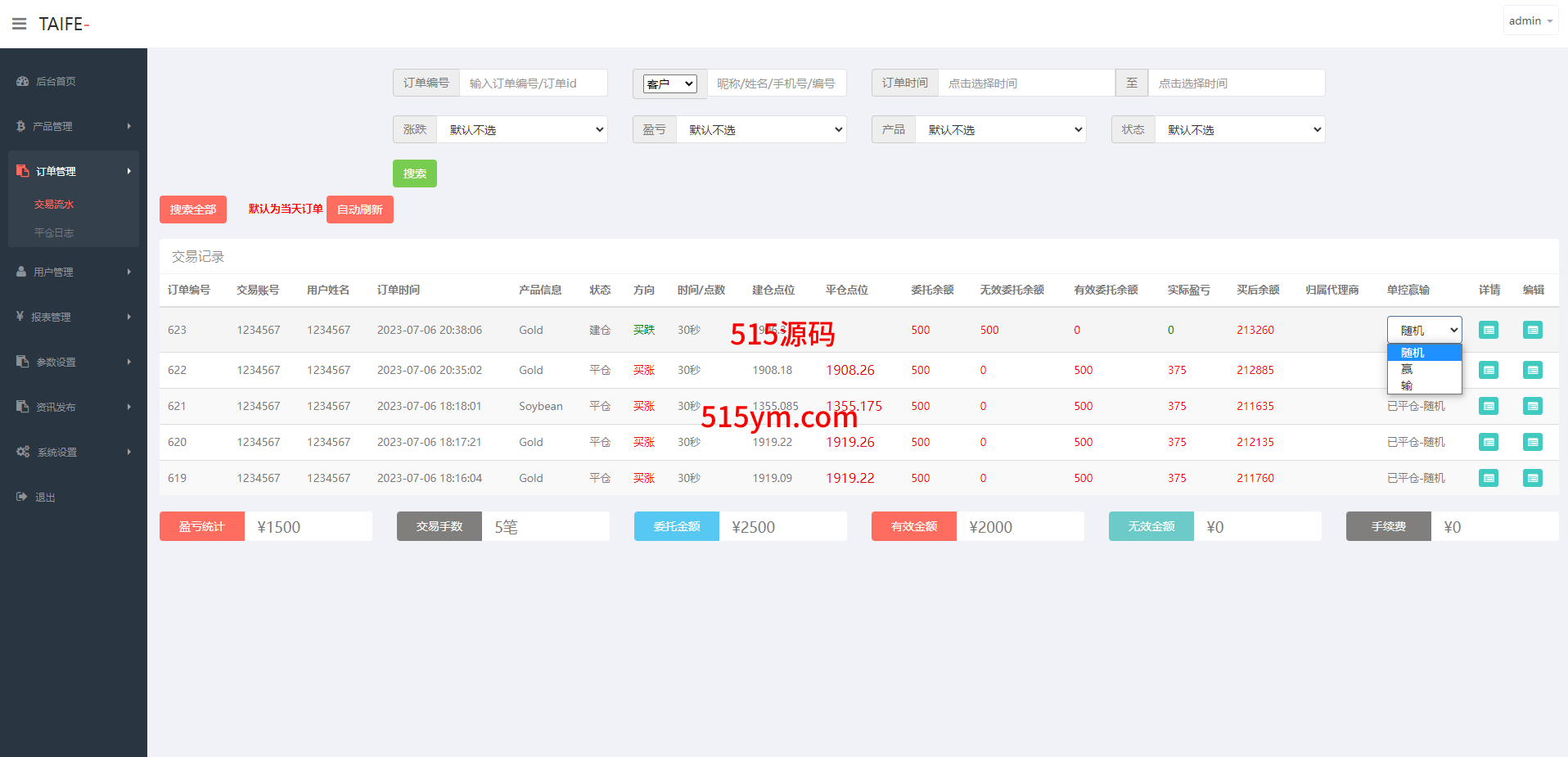Click the 后台首页 dashboard icon in sidebar
Image resolution: width=1568 pixels, height=757 pixels.
click(x=22, y=81)
